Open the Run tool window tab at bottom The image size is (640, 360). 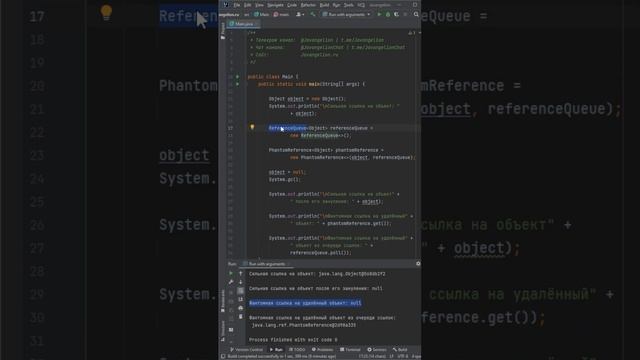tap(276, 350)
